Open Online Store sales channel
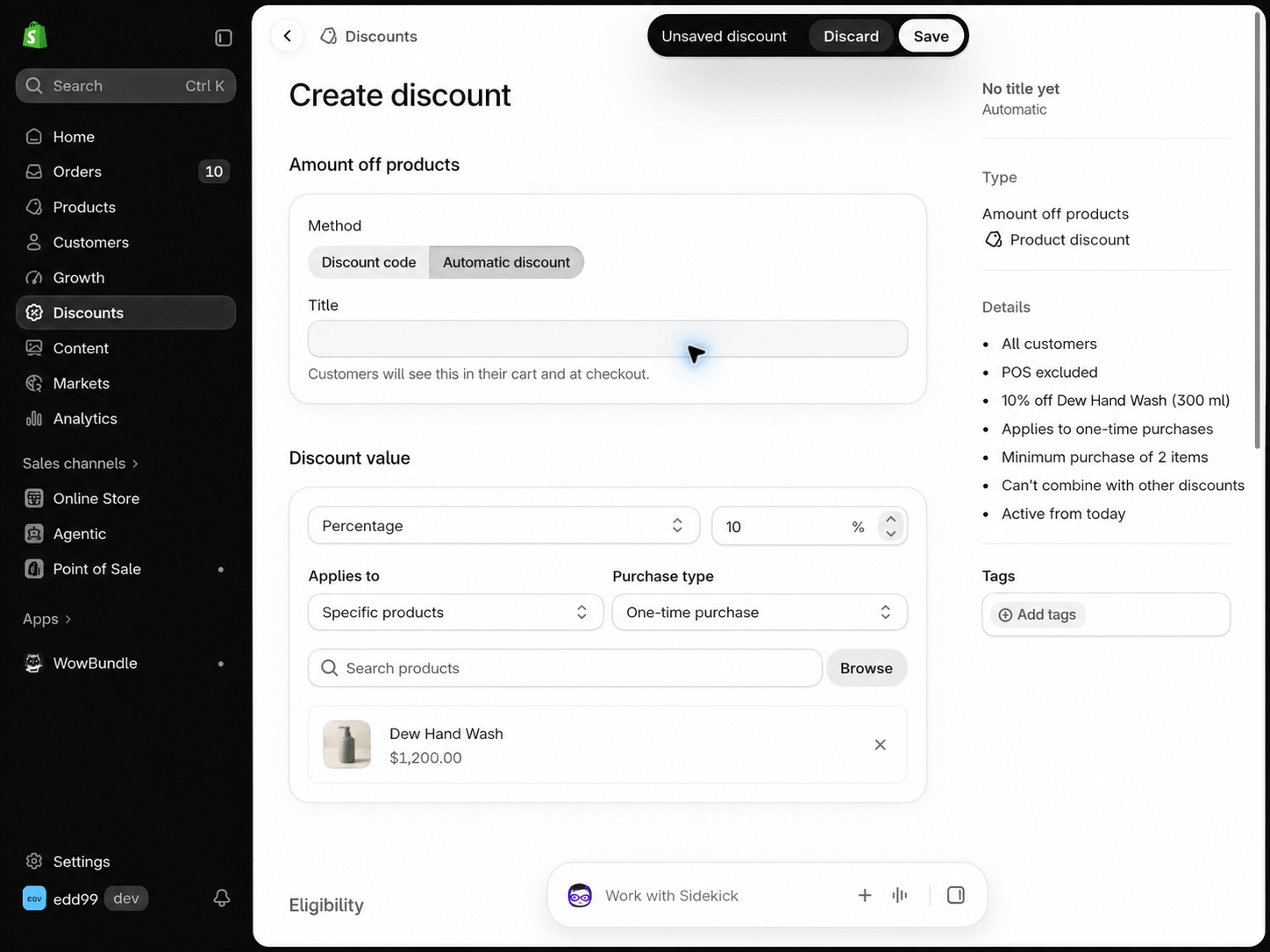The image size is (1270, 952). click(125, 498)
